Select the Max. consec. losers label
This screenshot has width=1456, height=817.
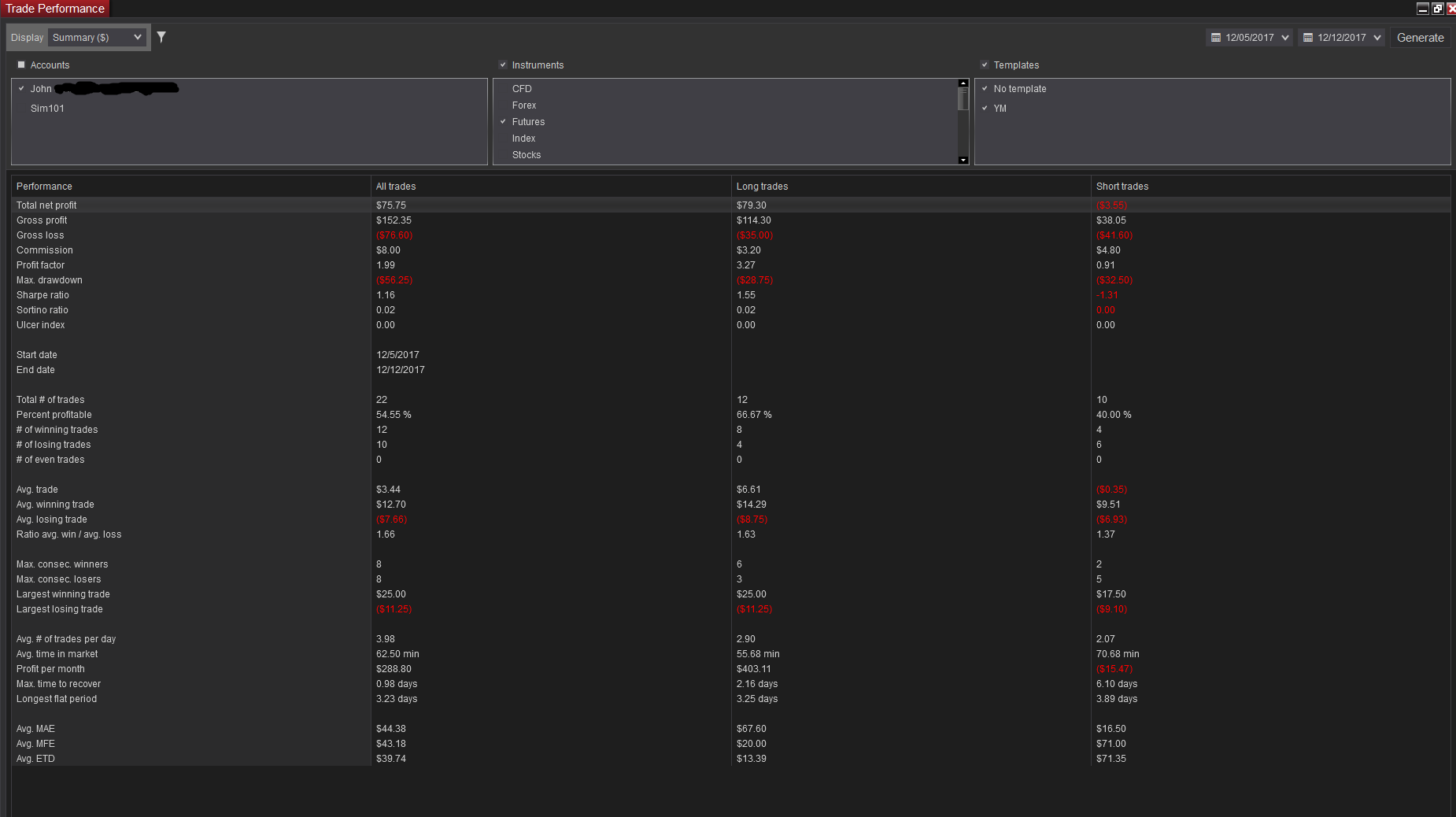(x=59, y=579)
